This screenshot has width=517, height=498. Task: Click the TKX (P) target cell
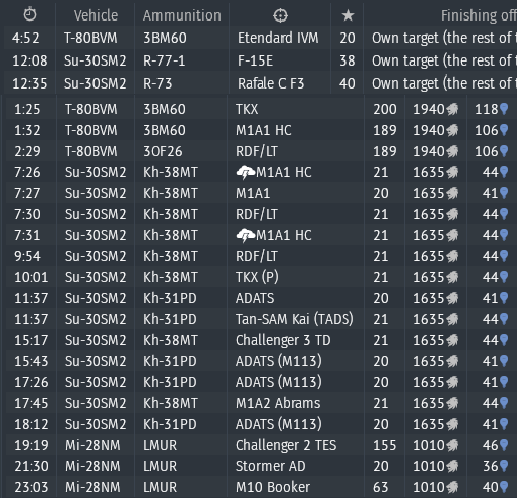coord(257,277)
